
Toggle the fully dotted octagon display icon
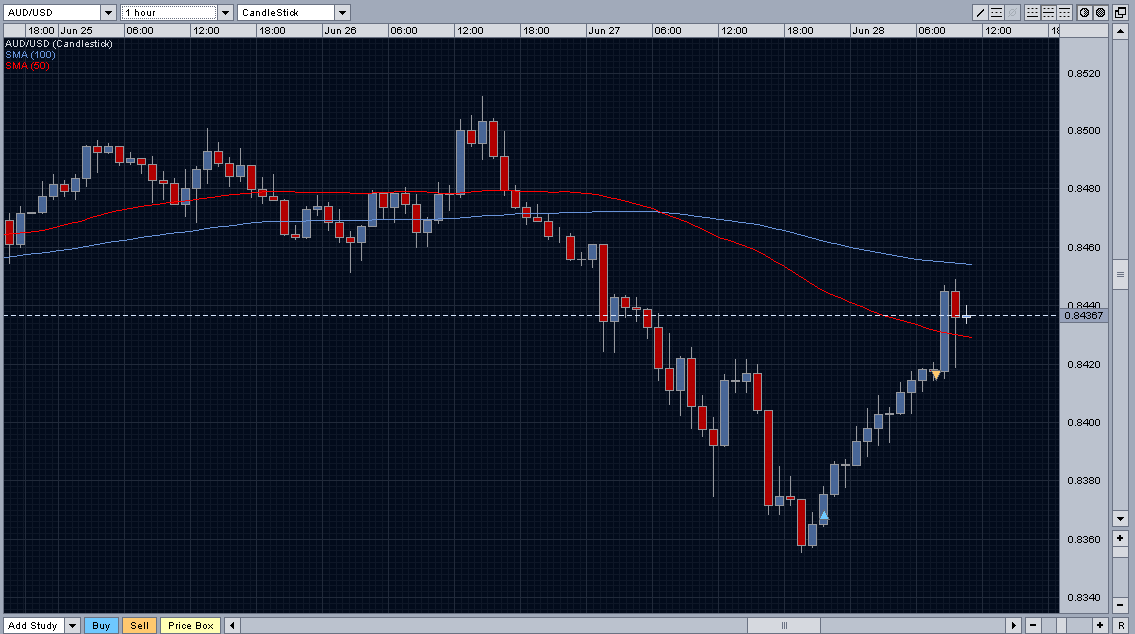pos(1100,12)
